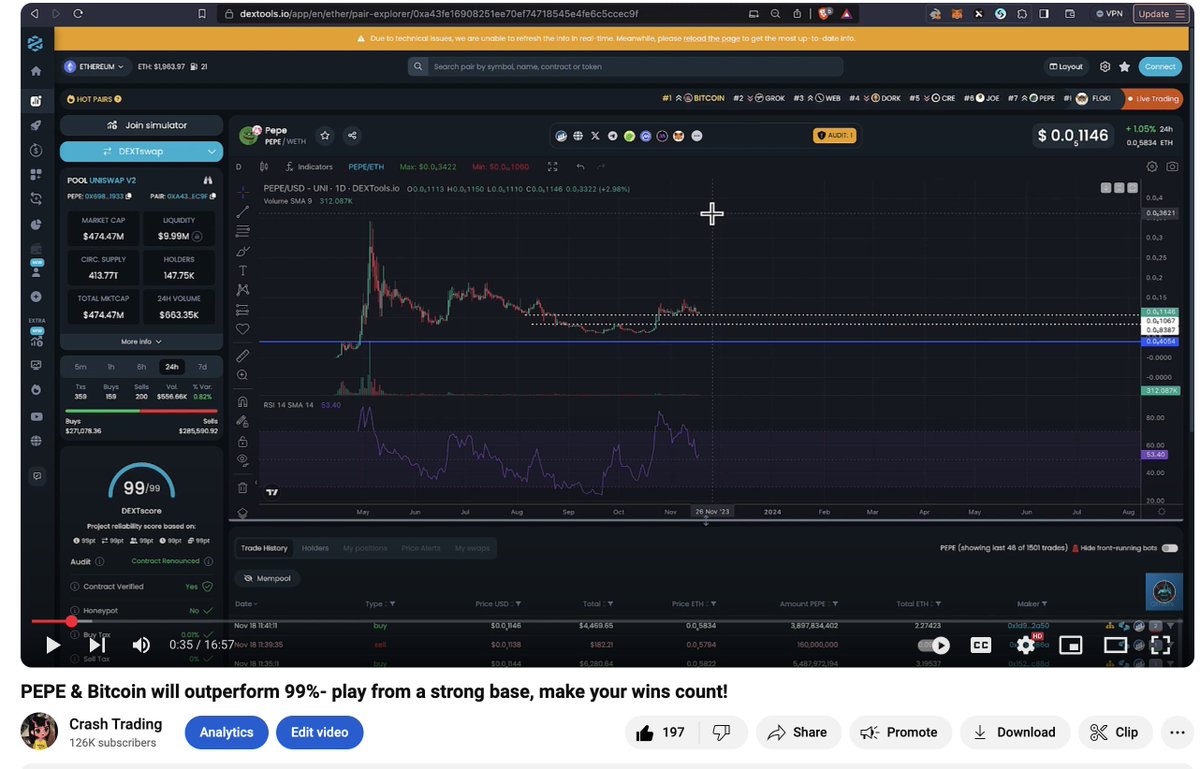Switch to Price Alerts tab
1200x769 pixels.
(420, 548)
